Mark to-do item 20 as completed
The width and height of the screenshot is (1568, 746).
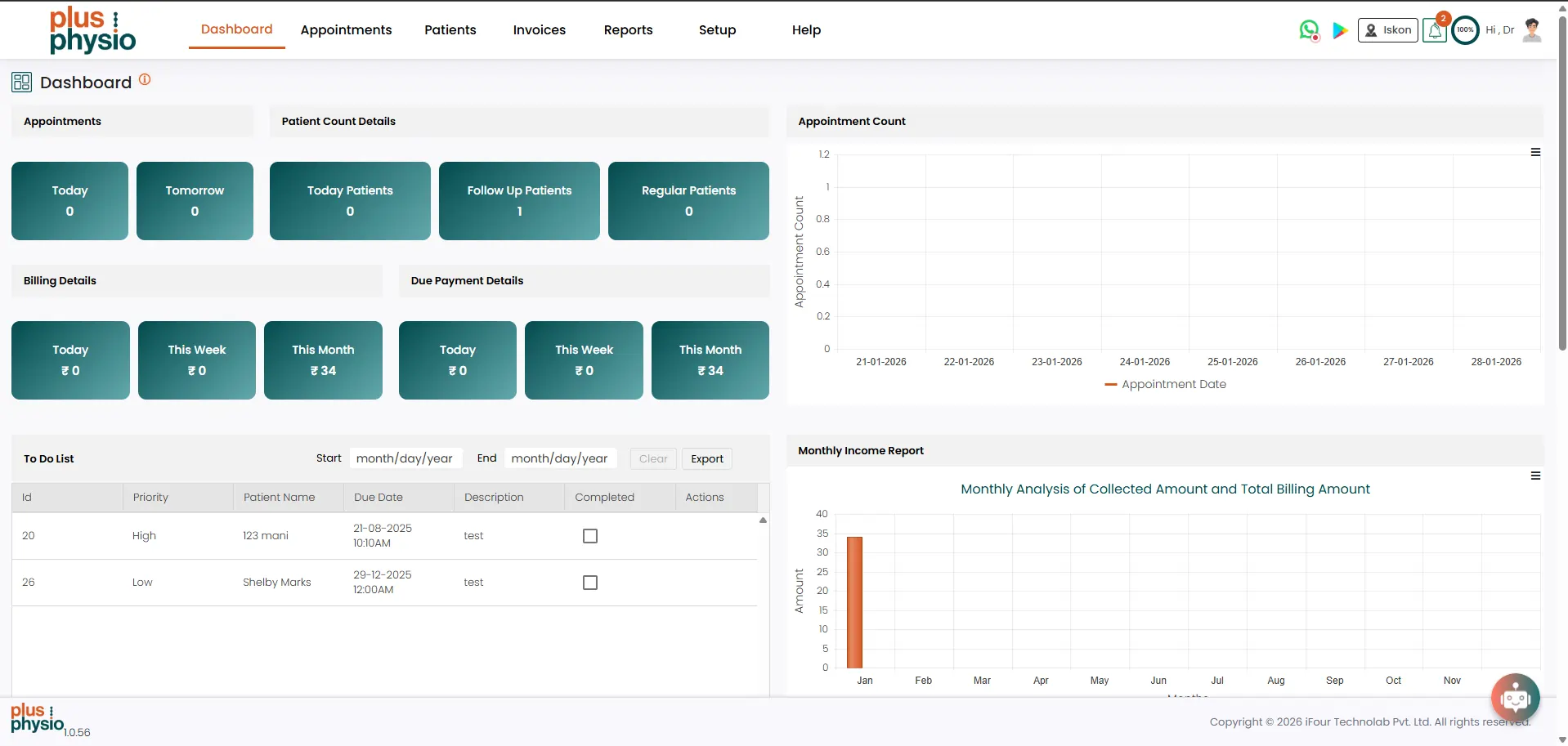(590, 536)
